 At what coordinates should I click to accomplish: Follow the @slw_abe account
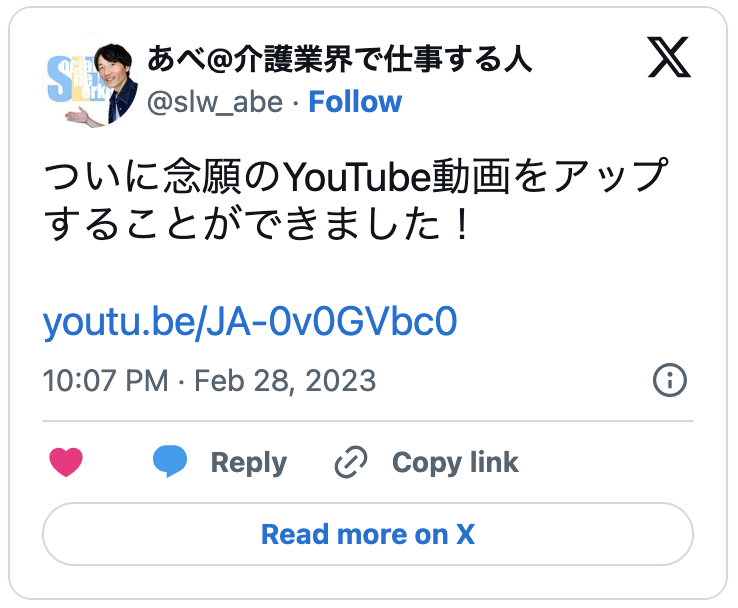355,102
